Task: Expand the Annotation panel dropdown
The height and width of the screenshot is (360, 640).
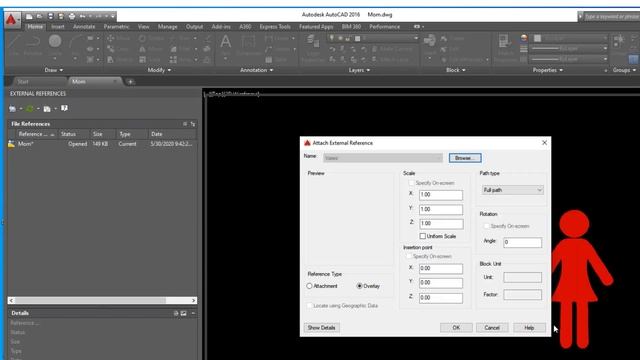Action: 256,70
